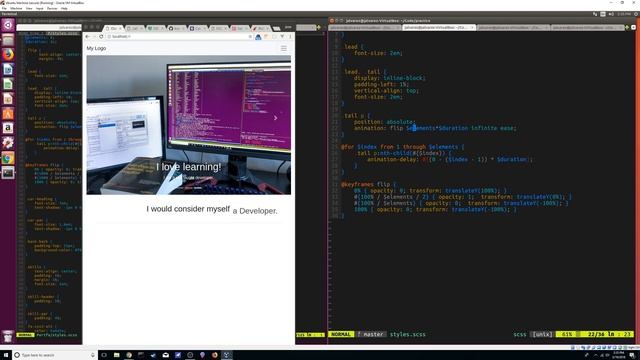
Task: Open Ubuntu Software Center in the launcher
Action: coord(8,113)
